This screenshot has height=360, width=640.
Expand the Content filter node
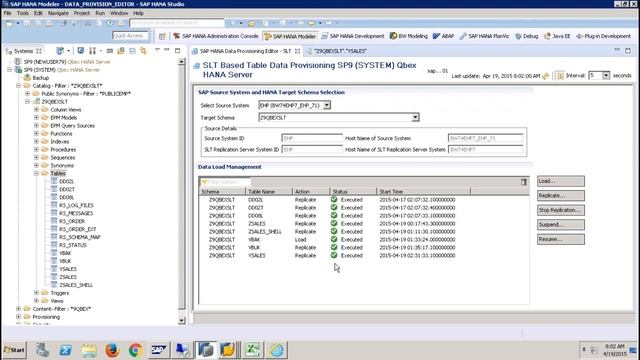click(x=18, y=309)
